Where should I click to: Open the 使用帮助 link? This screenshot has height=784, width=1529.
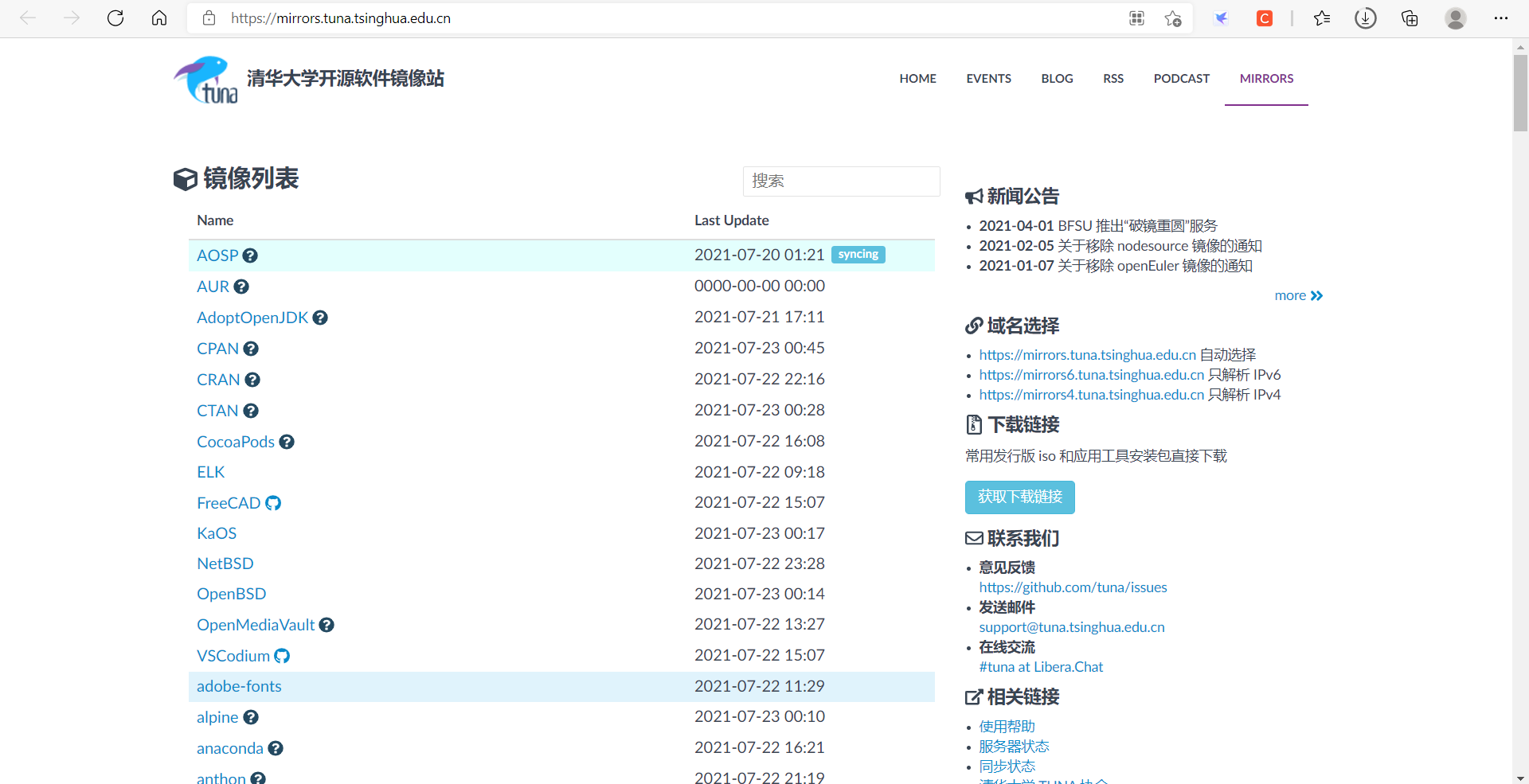point(1007,727)
